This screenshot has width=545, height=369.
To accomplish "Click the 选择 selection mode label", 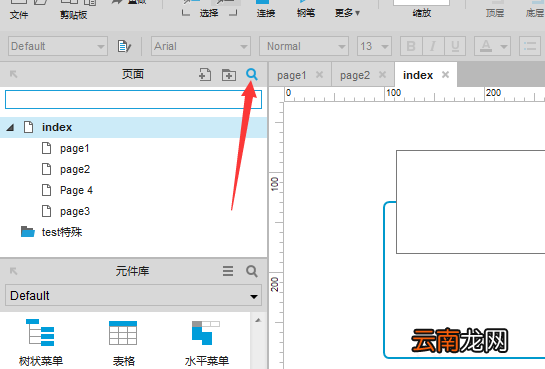I will (x=209, y=13).
